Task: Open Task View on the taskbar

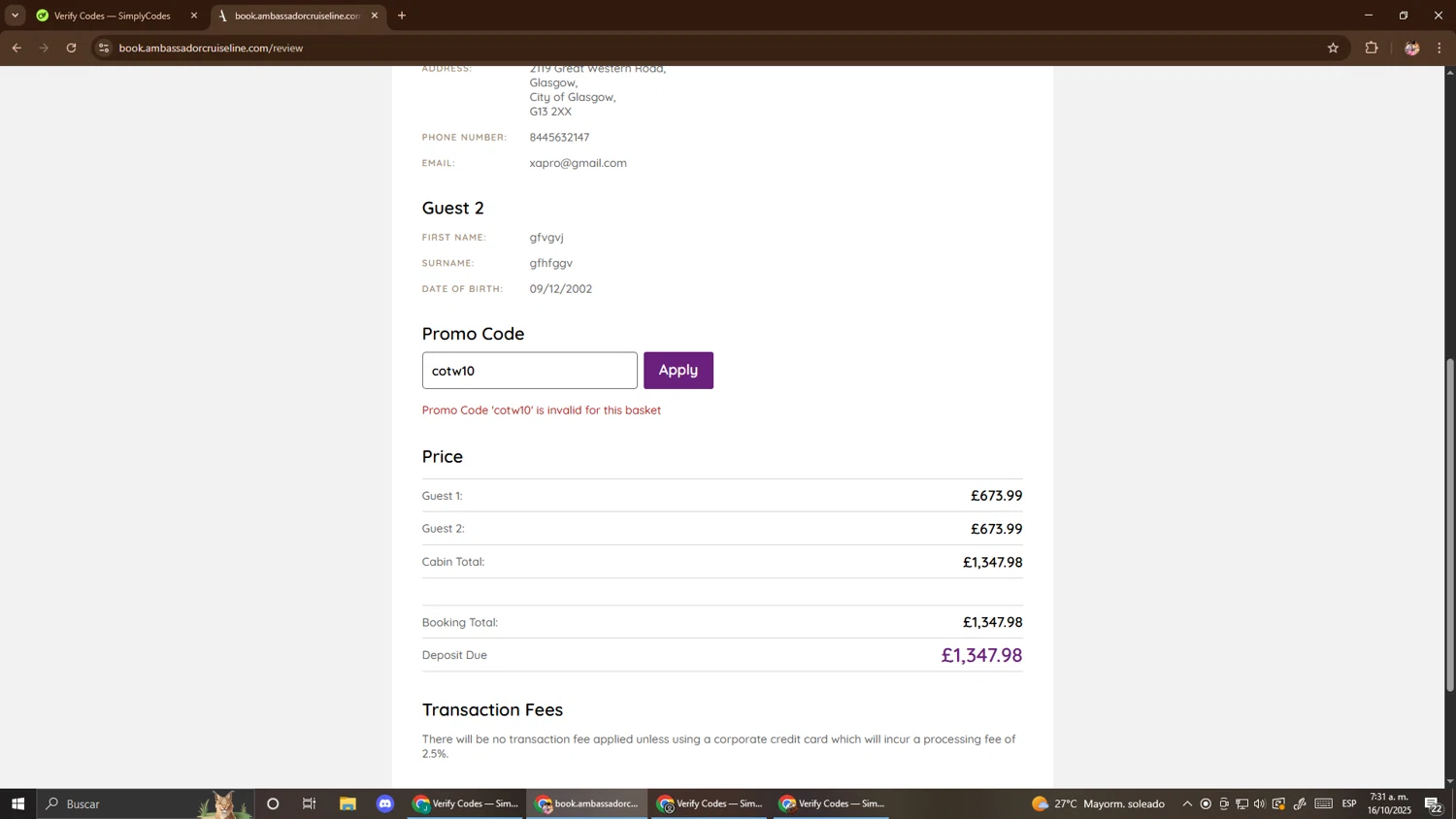Action: point(310,803)
